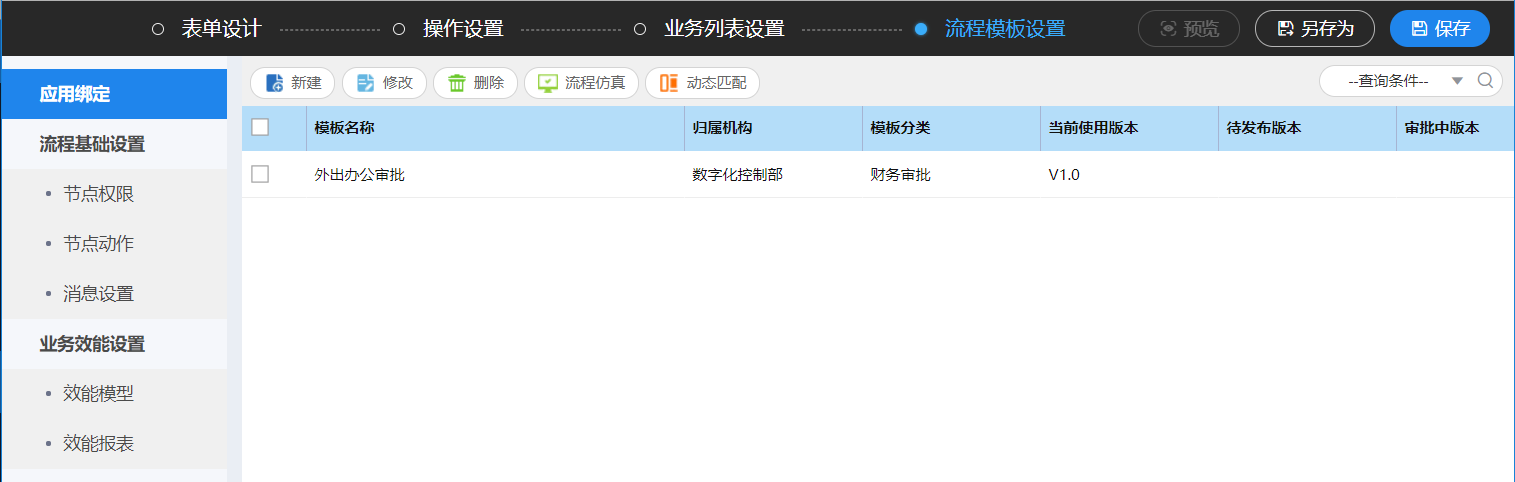Go to the 业务列表设置 step
Screen dimensions: 1515x482
coord(724,28)
